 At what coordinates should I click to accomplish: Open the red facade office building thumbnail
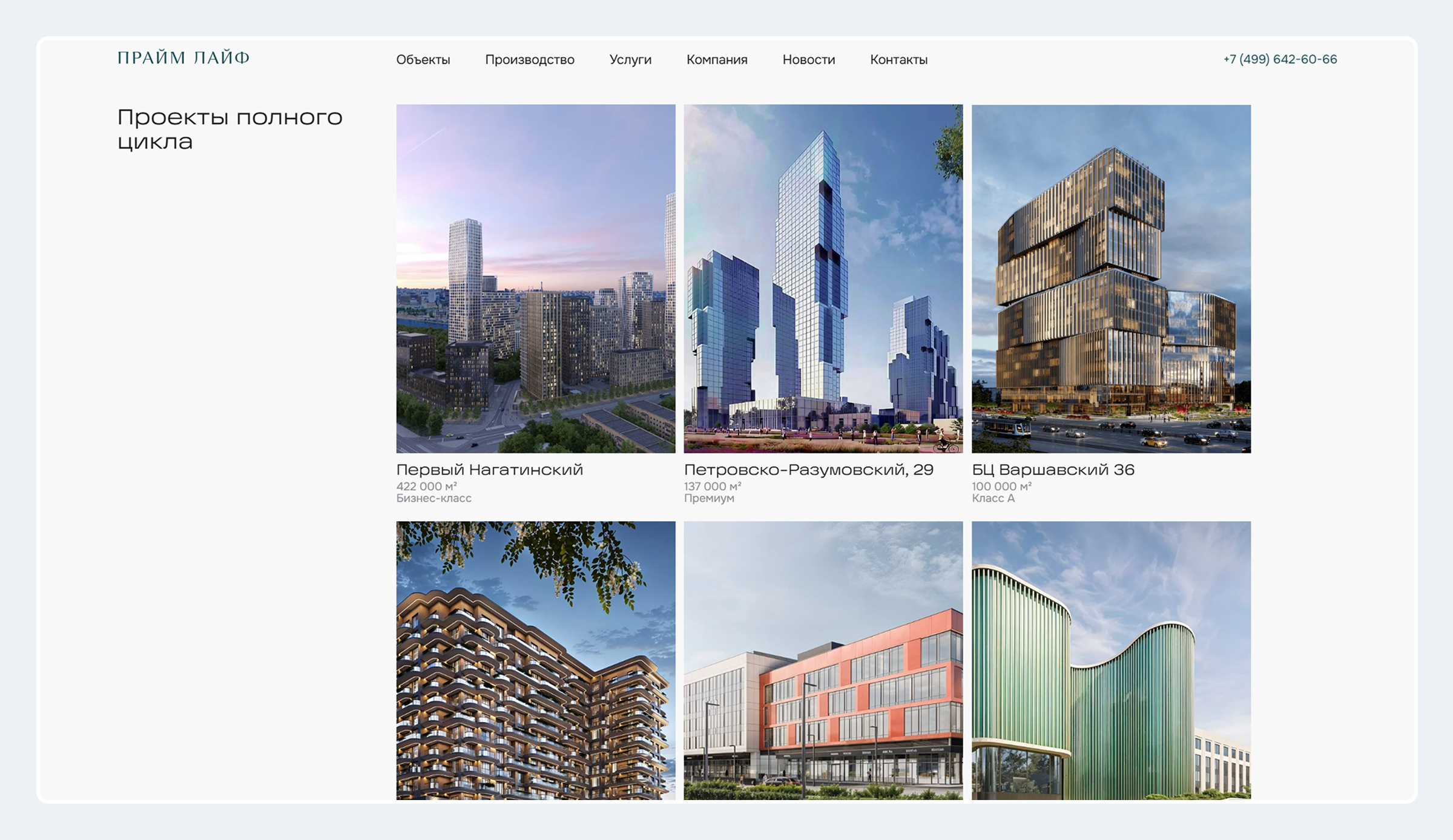(823, 661)
